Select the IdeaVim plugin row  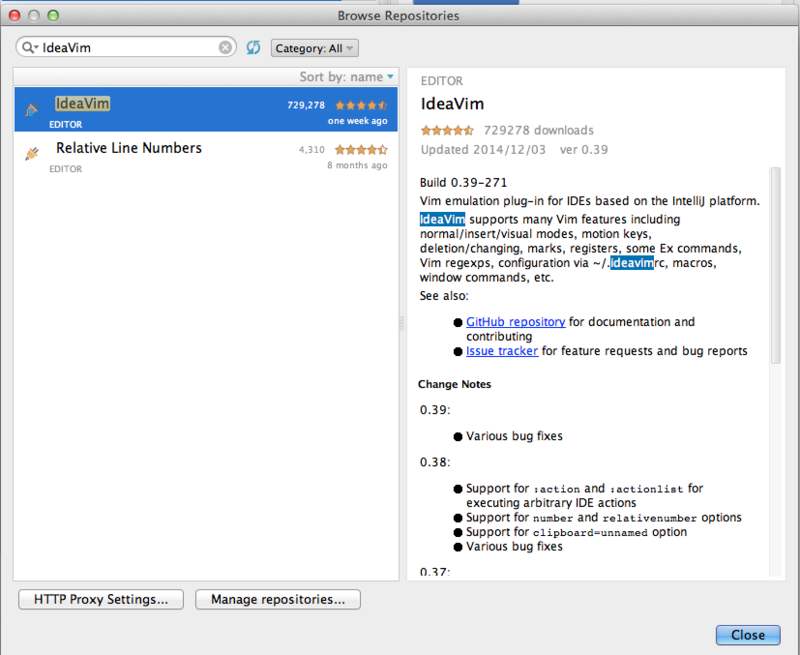206,109
